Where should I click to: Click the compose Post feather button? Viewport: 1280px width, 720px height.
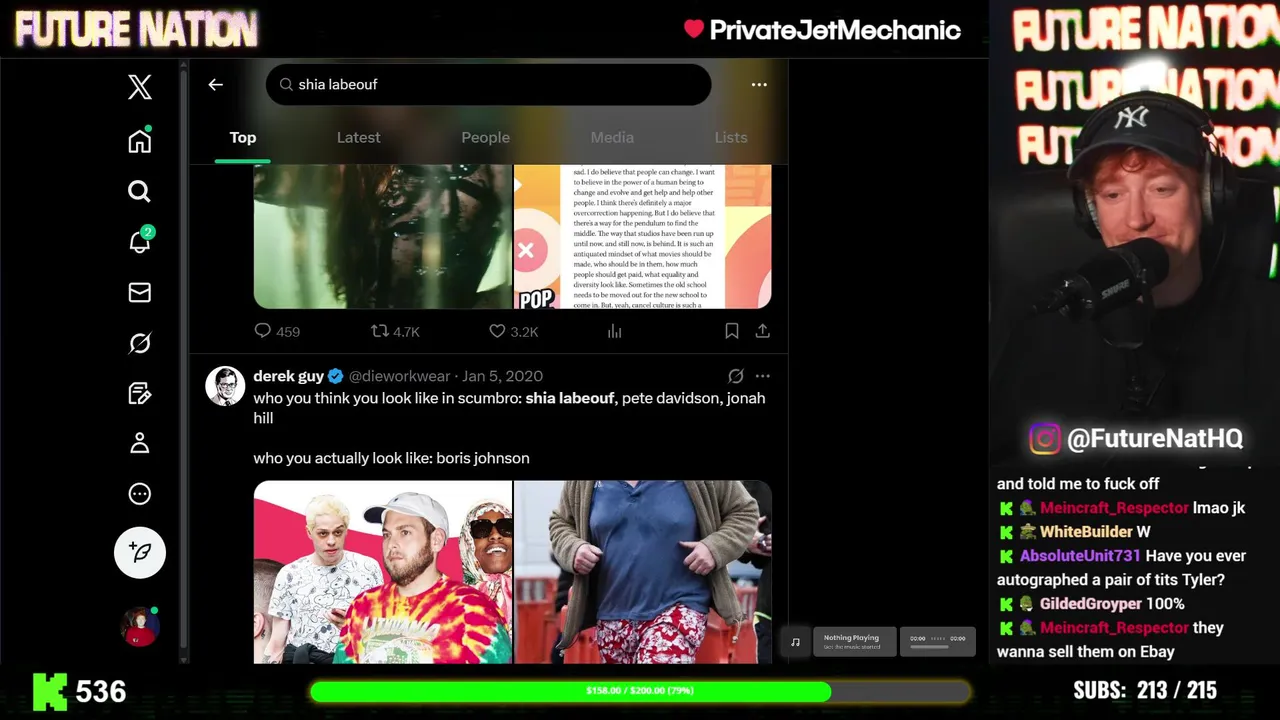click(x=140, y=552)
